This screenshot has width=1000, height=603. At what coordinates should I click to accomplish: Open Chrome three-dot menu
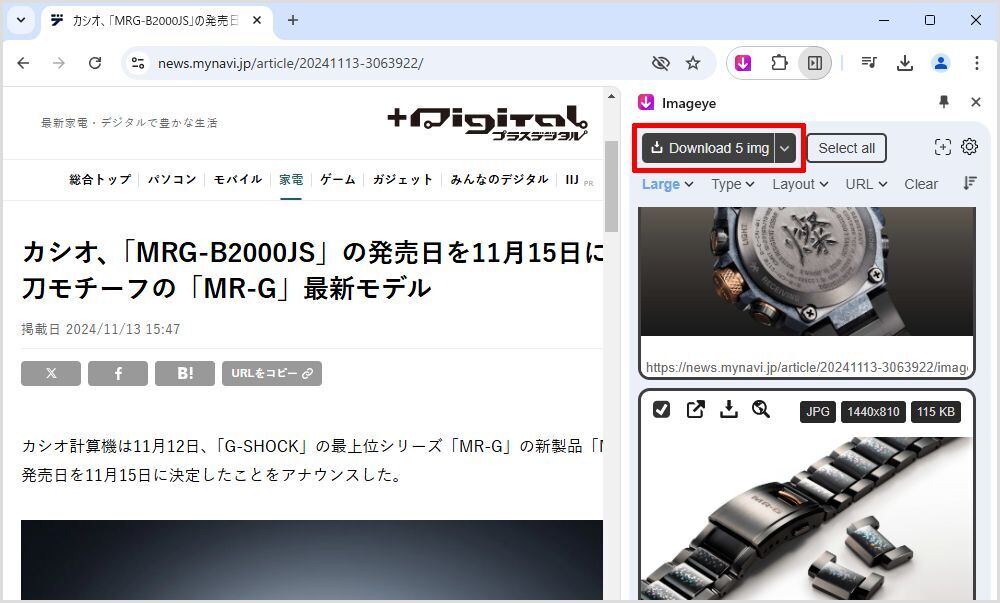tap(976, 63)
